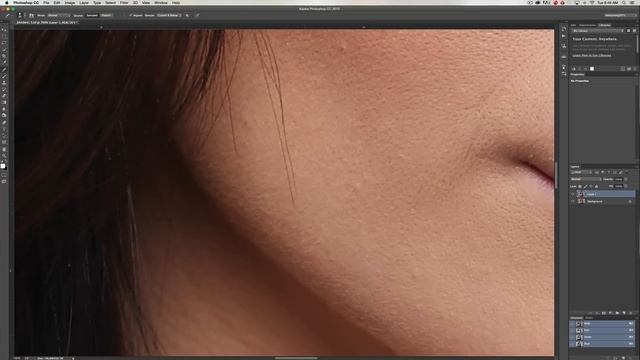
Task: Select the Sampled source button
Action: [92, 16]
